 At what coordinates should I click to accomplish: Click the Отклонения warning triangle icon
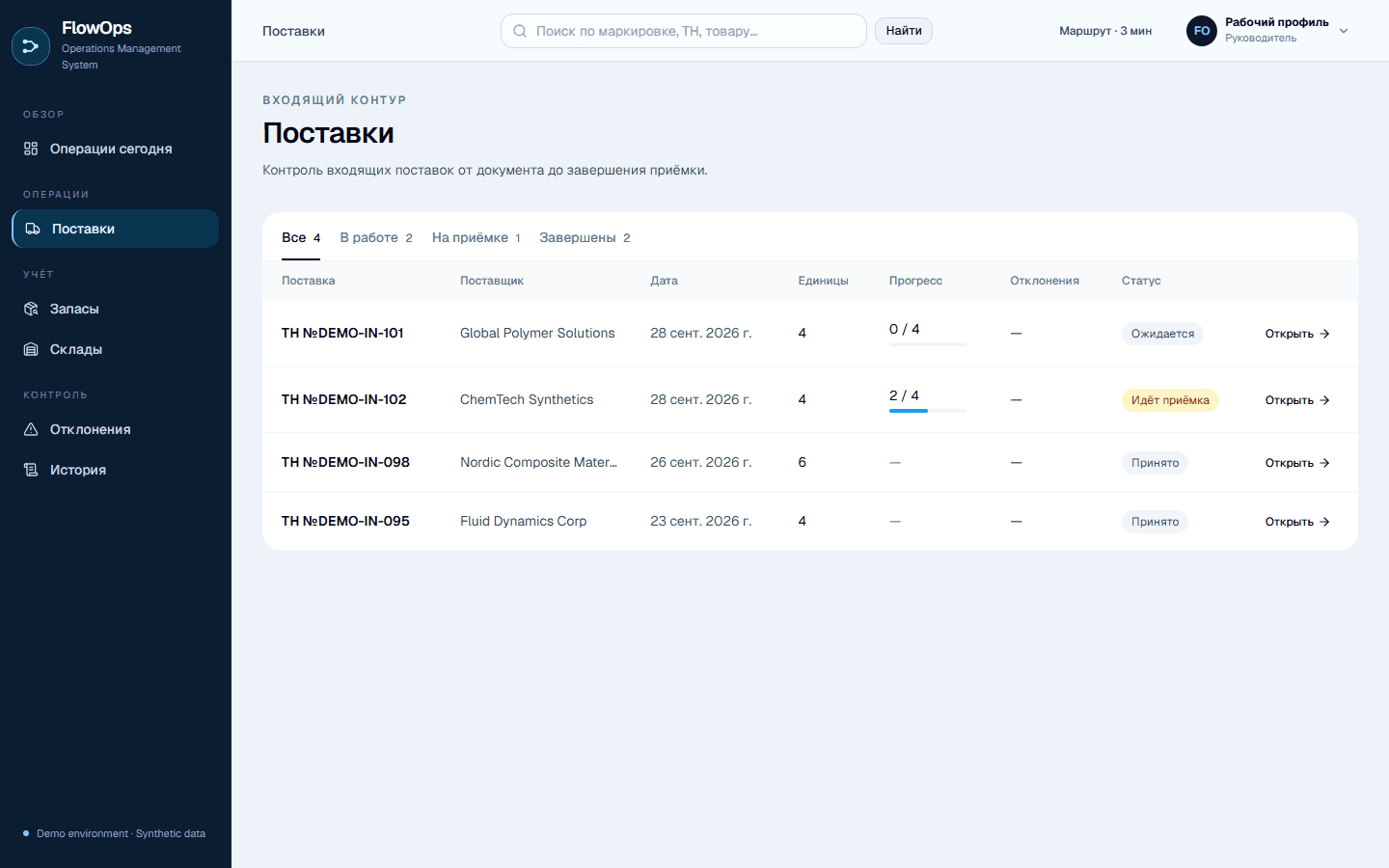tap(31, 429)
